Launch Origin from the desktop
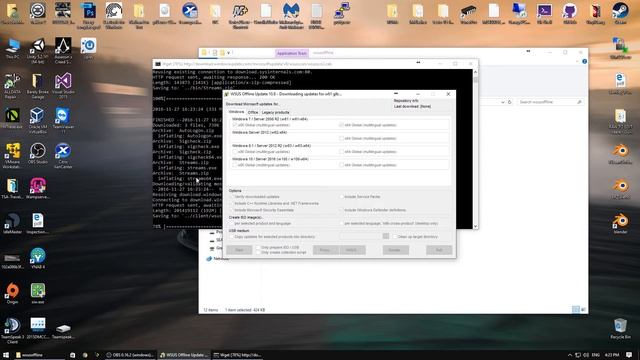Viewport: 640px width, 360px height. tap(12, 293)
